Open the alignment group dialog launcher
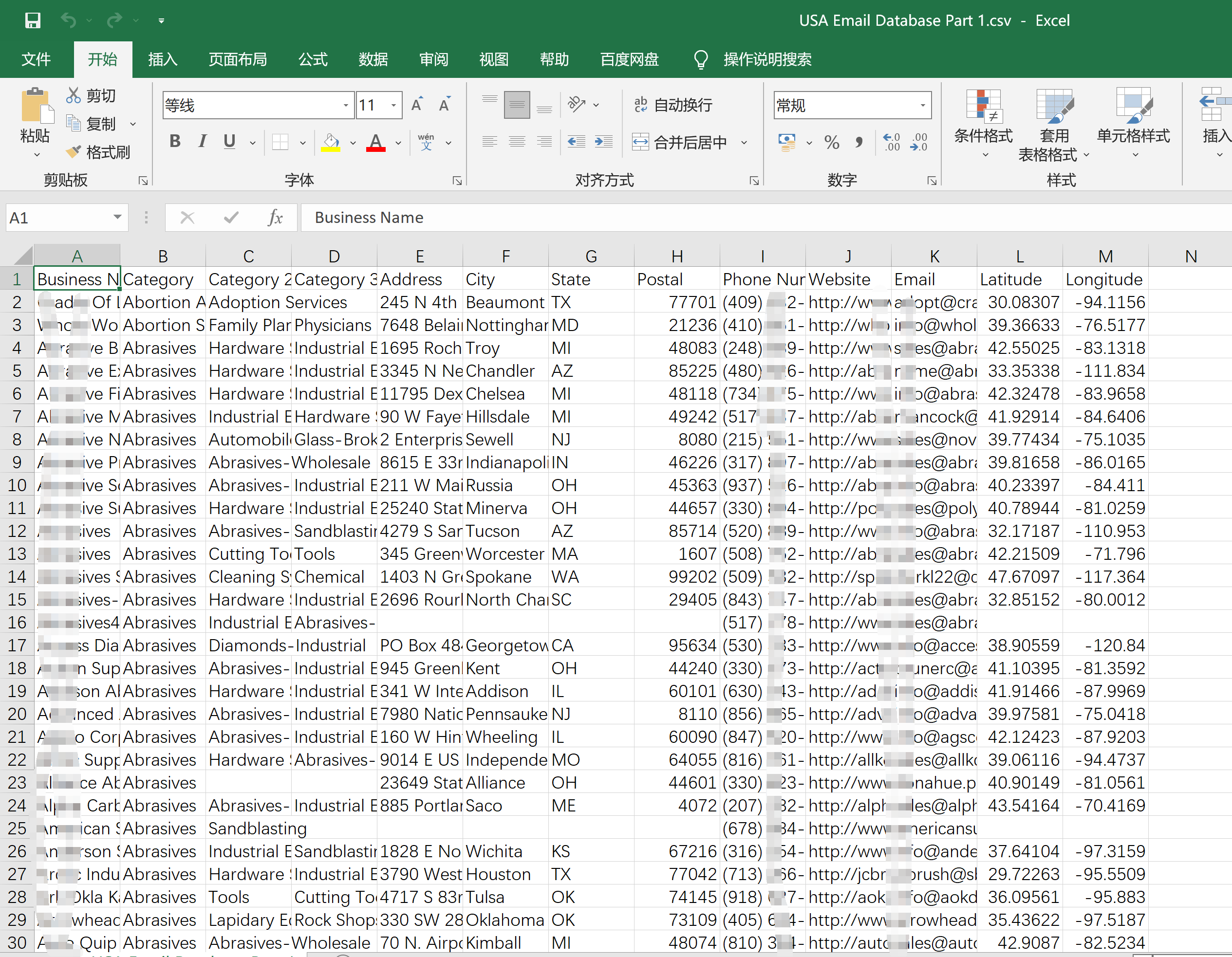 (754, 181)
